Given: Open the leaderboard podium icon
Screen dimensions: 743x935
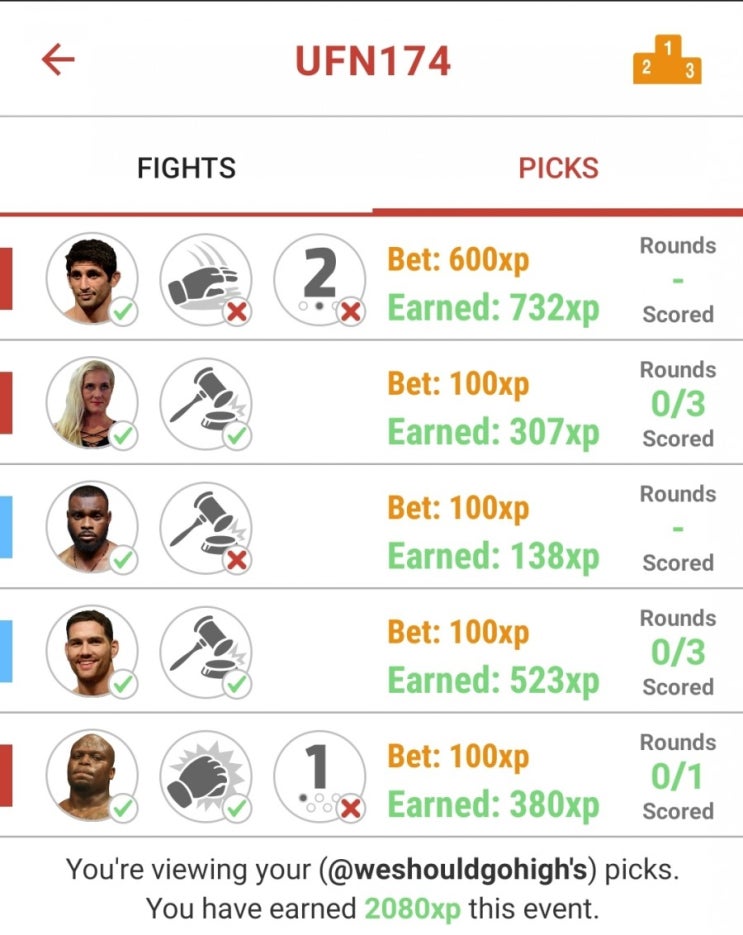Looking at the screenshot, I should click(667, 60).
